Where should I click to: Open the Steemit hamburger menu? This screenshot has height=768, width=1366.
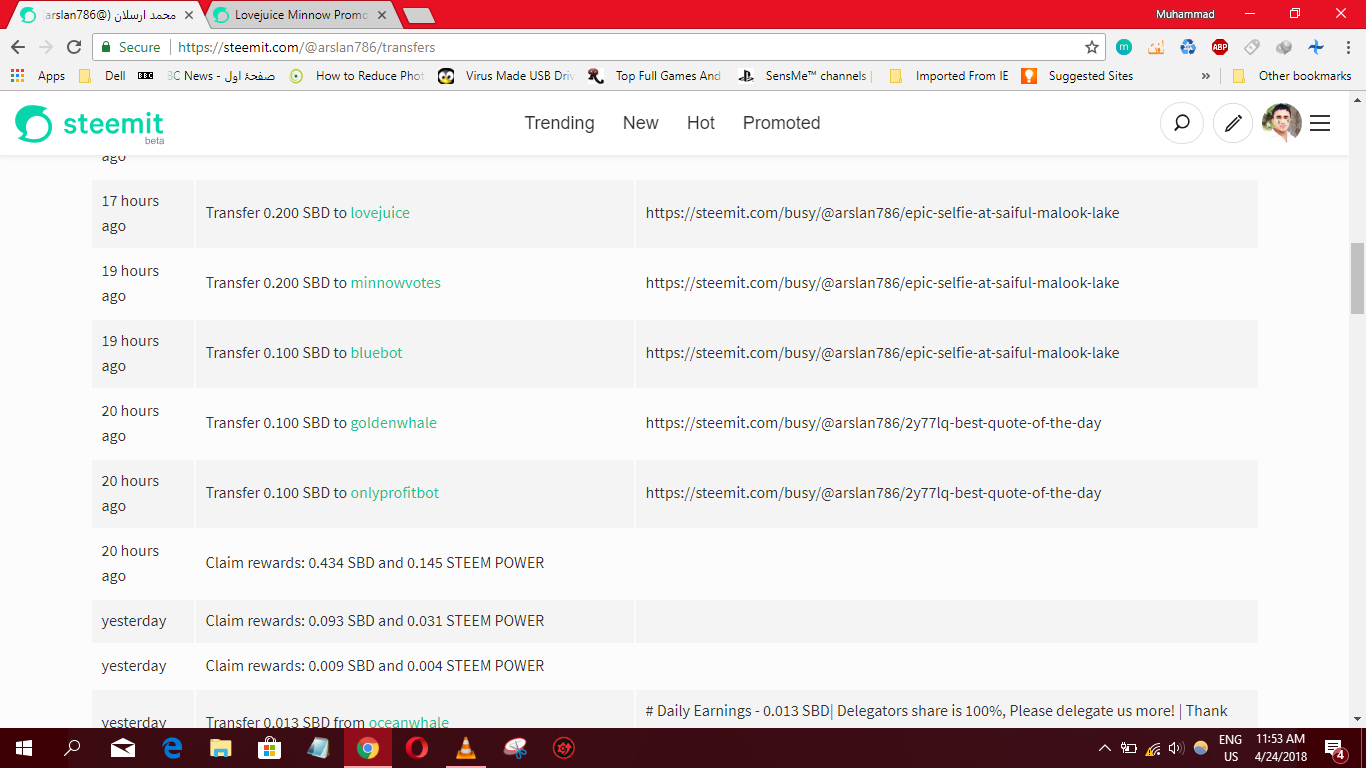(1320, 123)
